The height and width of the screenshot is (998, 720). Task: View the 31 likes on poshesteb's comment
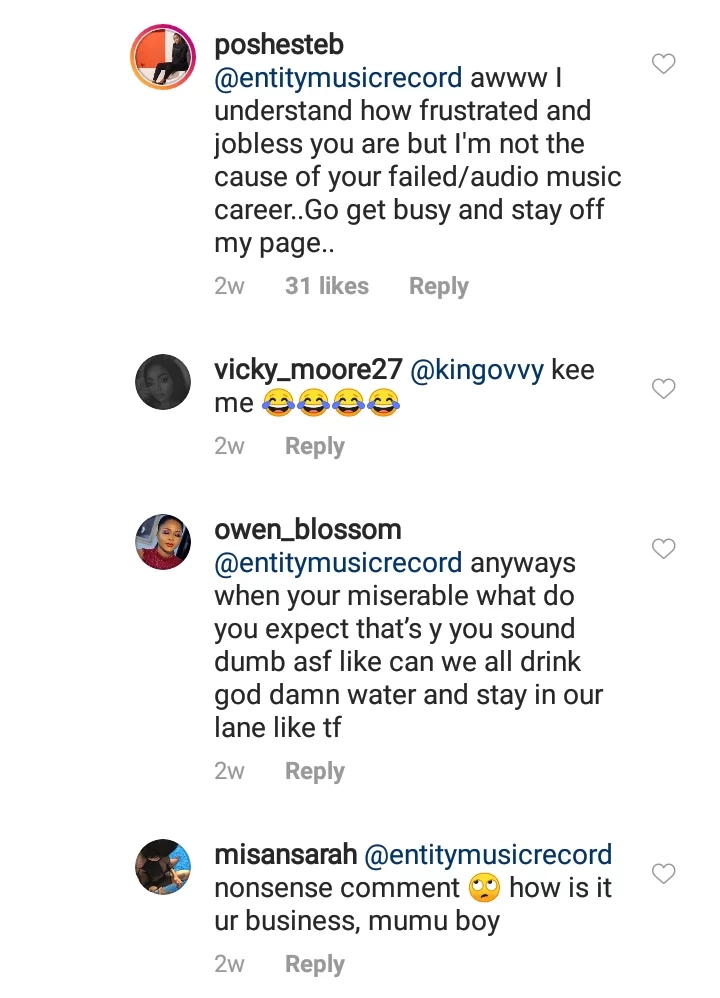(326, 286)
